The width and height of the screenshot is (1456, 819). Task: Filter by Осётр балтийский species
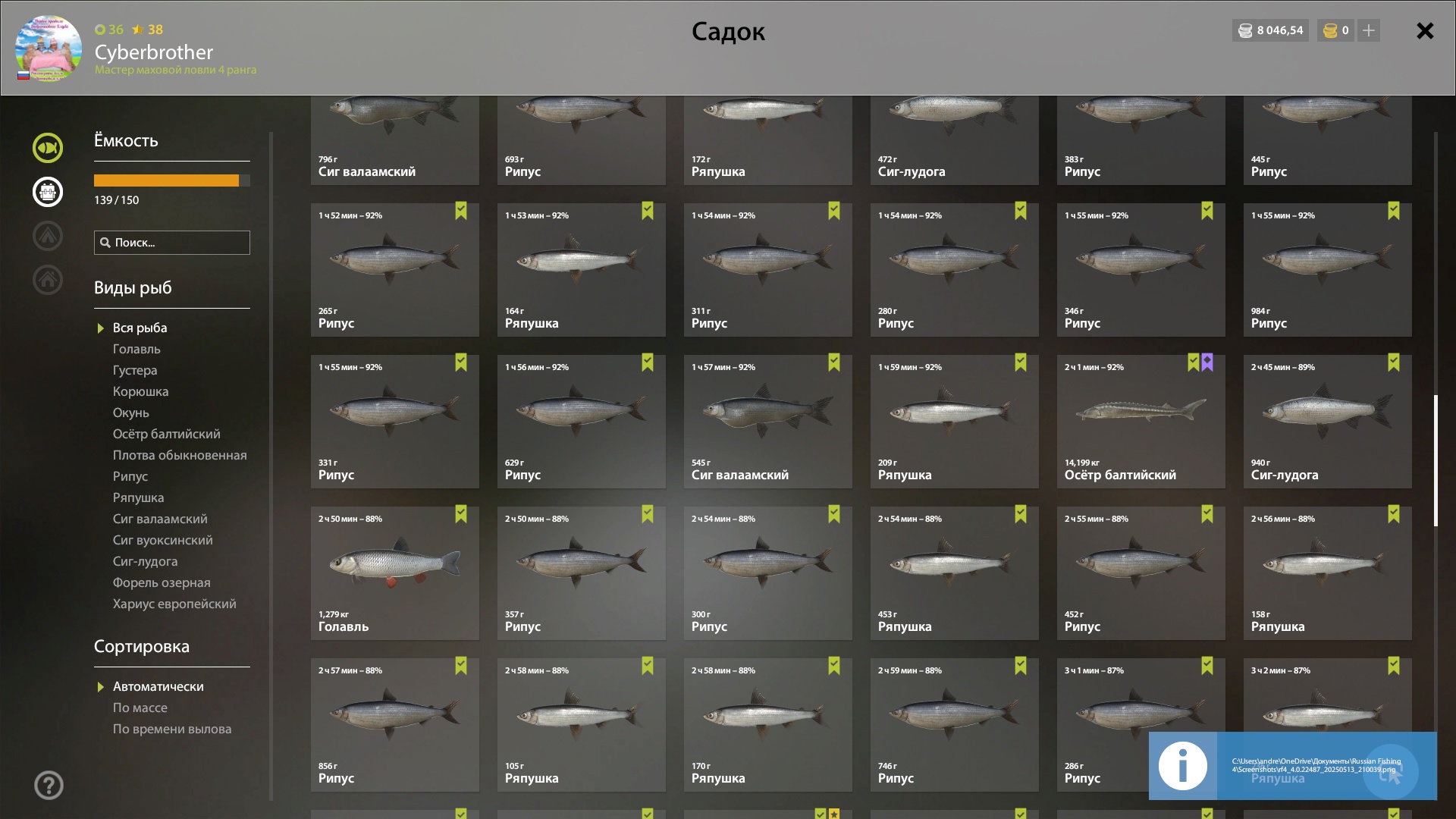pos(166,434)
